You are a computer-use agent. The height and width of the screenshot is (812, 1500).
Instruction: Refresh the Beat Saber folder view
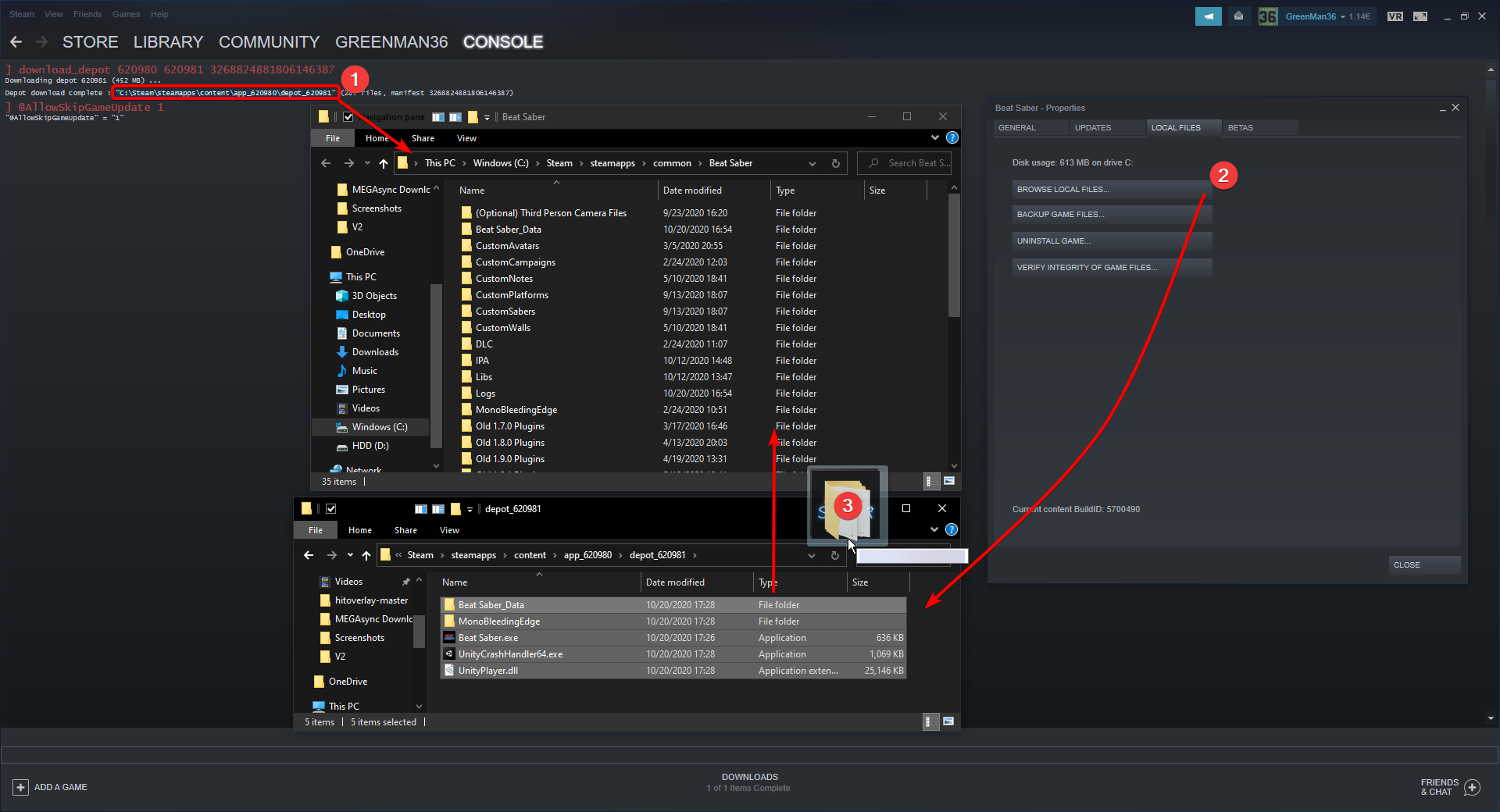(x=835, y=163)
